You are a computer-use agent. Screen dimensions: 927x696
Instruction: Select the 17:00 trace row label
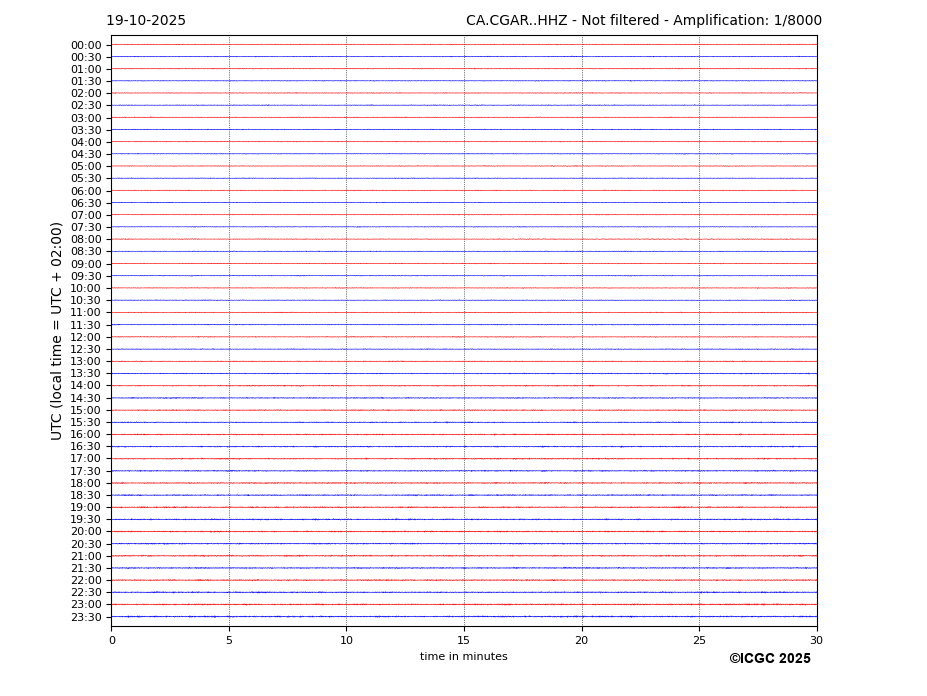coord(86,459)
